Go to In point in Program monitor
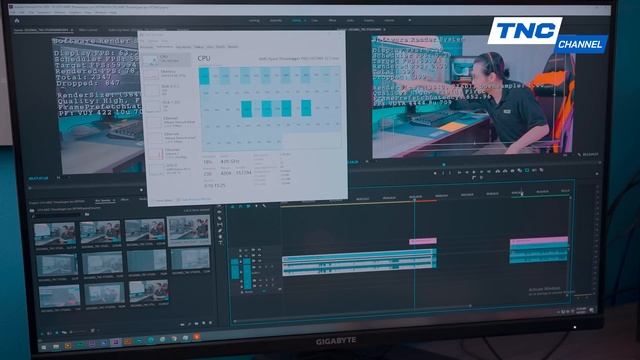The image size is (640, 360). tap(460, 172)
